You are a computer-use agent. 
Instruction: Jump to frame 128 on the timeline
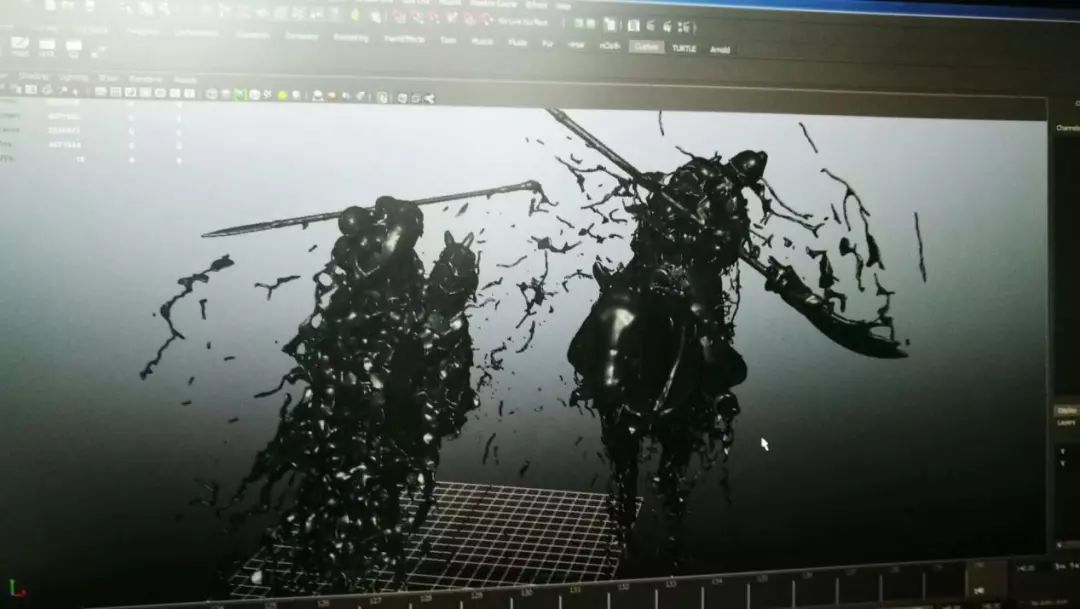tap(426, 599)
